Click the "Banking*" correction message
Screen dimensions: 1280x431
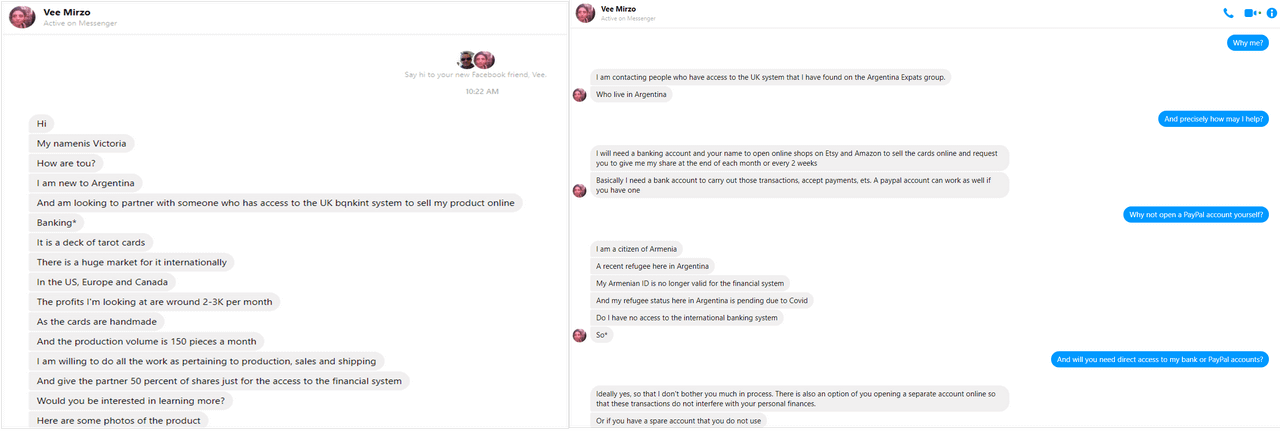(x=57, y=222)
